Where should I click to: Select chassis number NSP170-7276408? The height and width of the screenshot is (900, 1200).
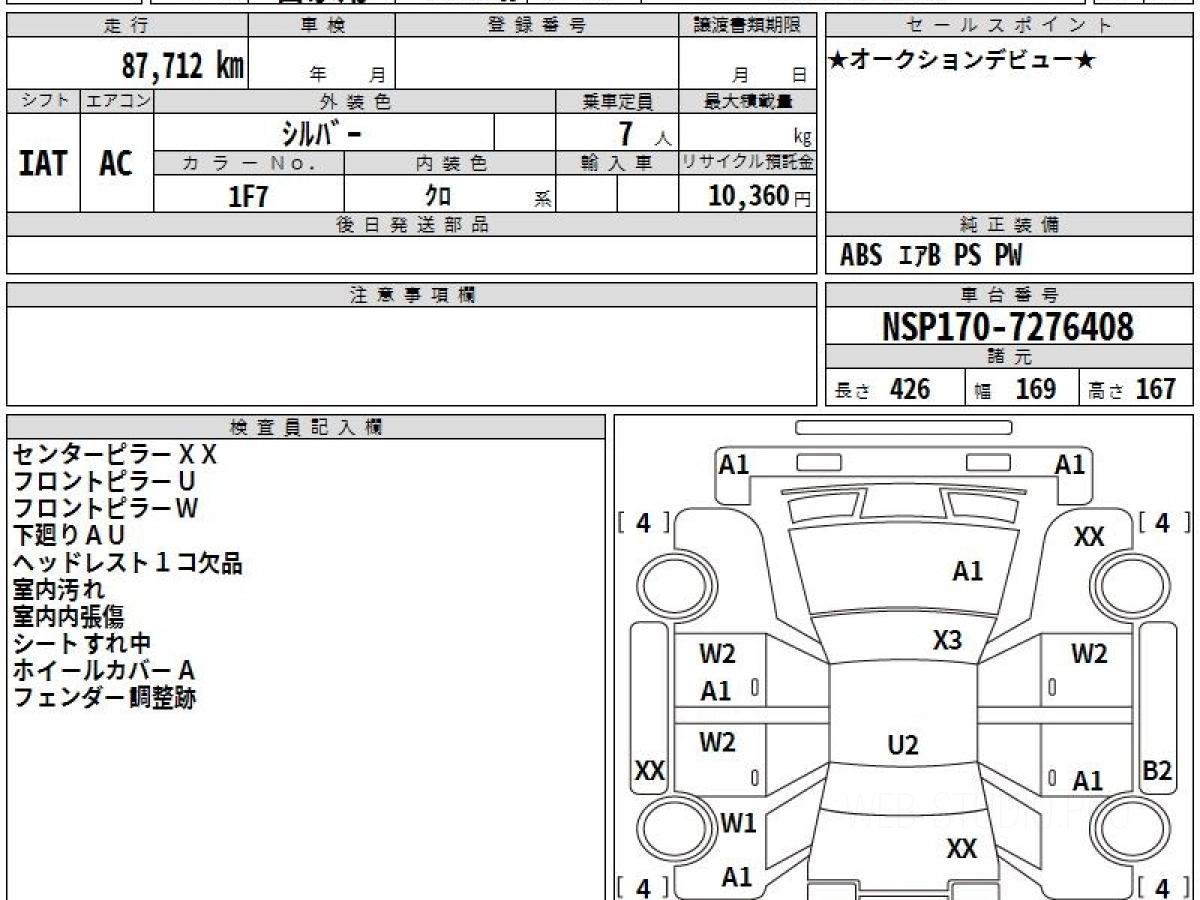1008,327
